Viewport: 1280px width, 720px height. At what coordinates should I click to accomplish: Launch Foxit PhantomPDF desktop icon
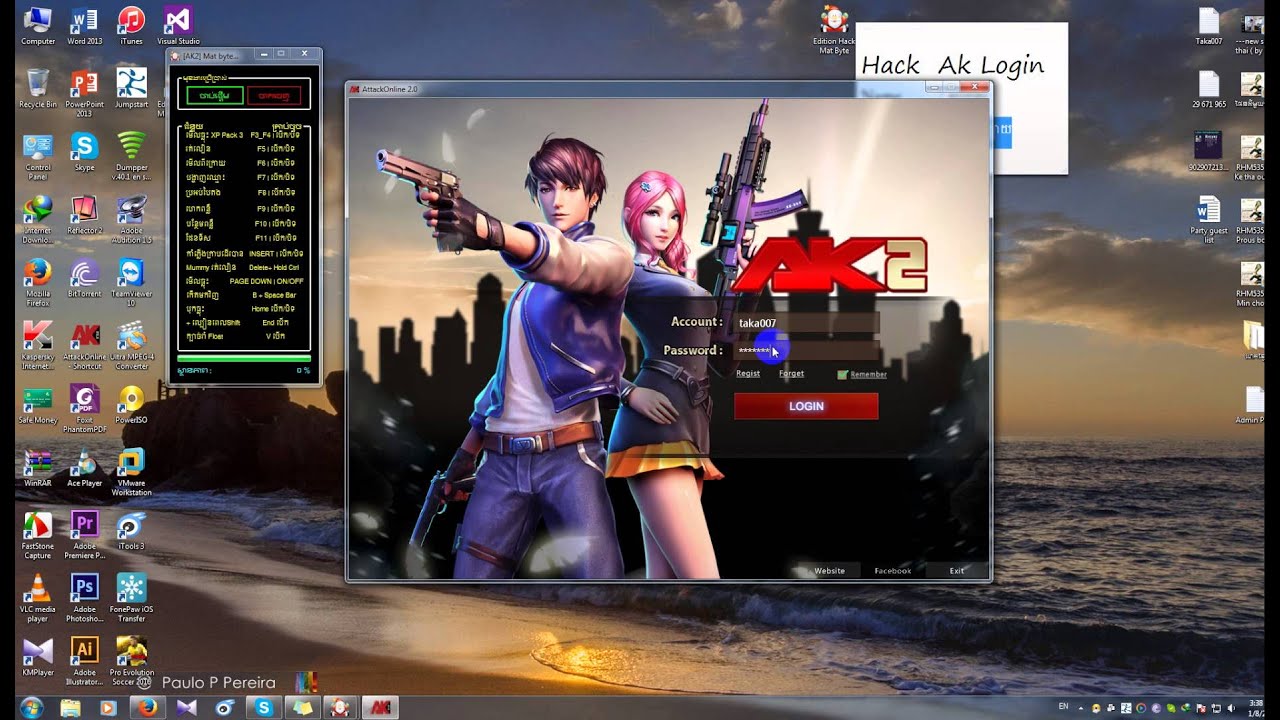(x=84, y=410)
